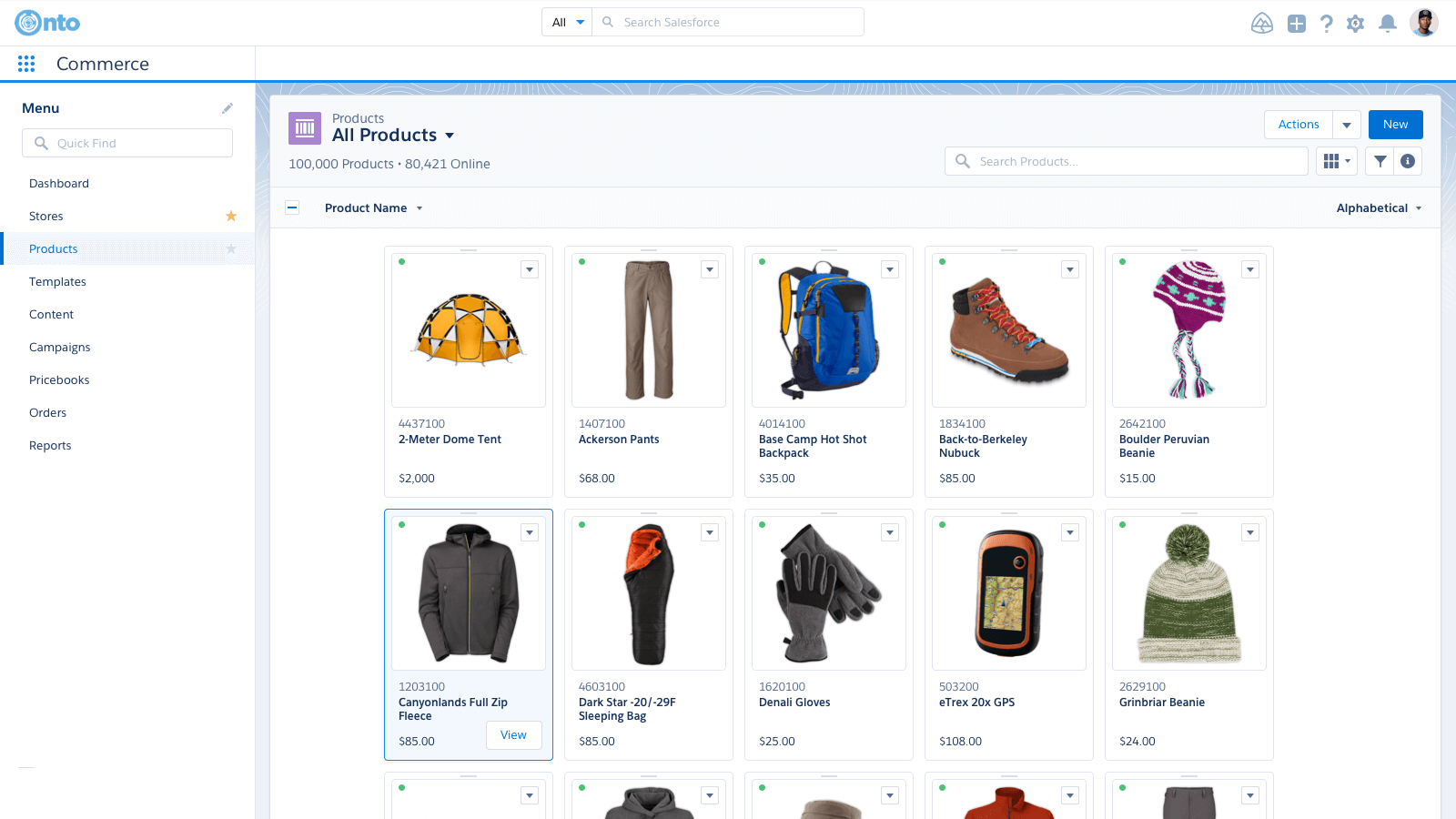Click the filter funnel icon

point(1380,161)
